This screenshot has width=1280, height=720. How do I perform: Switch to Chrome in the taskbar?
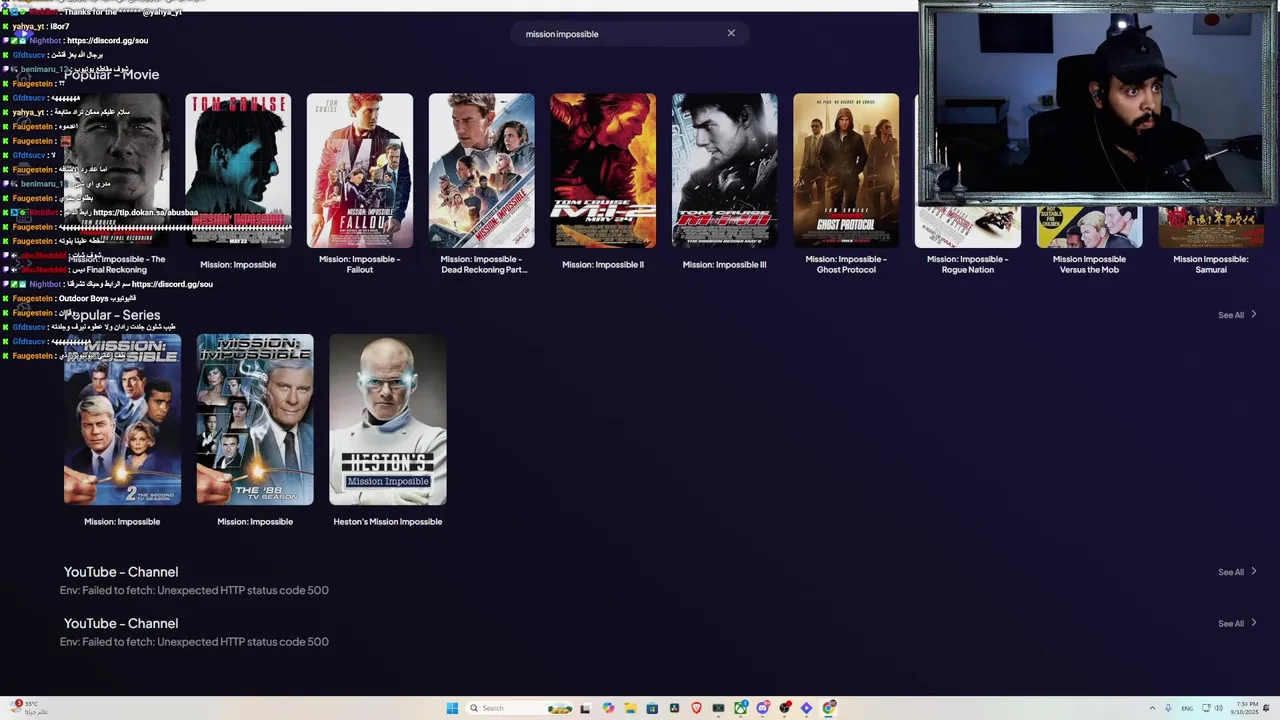click(828, 708)
